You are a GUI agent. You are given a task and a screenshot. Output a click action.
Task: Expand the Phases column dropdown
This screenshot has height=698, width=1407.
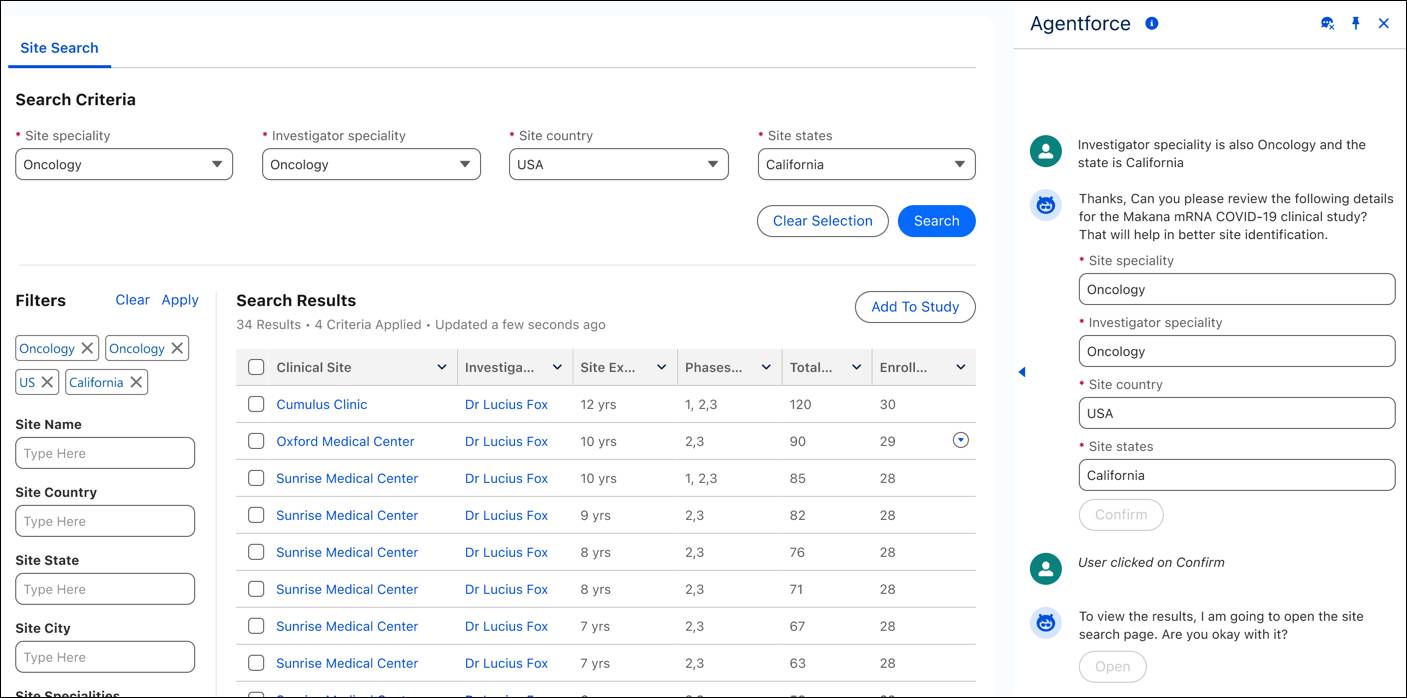766,366
